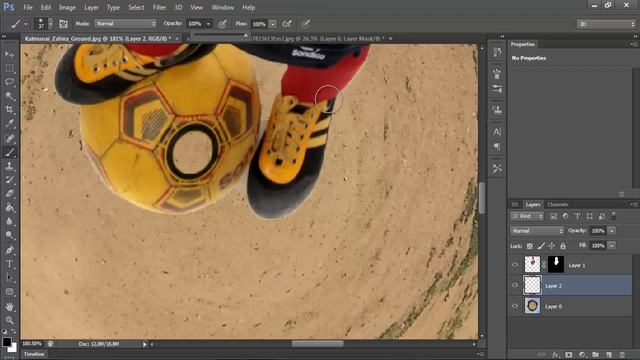Select the Eraser tool
The height and width of the screenshot is (360, 640).
(9, 194)
